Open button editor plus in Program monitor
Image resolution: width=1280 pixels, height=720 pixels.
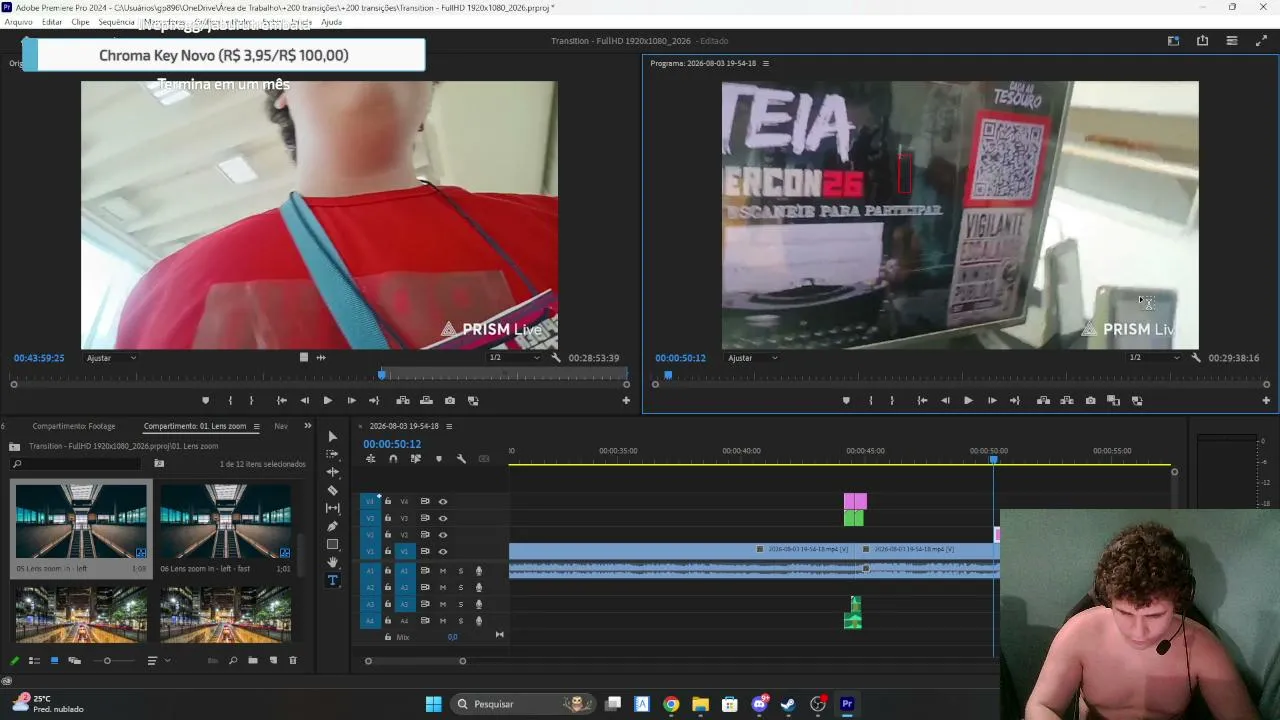click(x=1266, y=401)
